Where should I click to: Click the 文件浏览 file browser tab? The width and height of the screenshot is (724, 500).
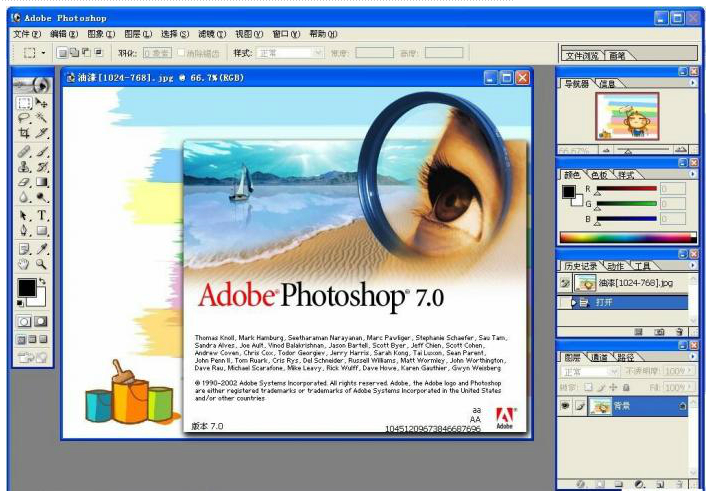(x=583, y=56)
